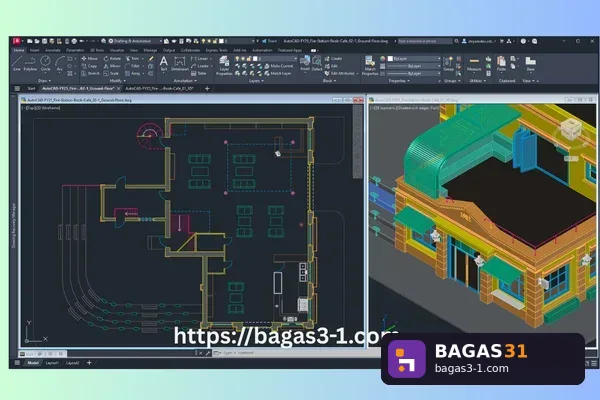
Task: Add a new drawing tab with plus
Action: pos(207,88)
